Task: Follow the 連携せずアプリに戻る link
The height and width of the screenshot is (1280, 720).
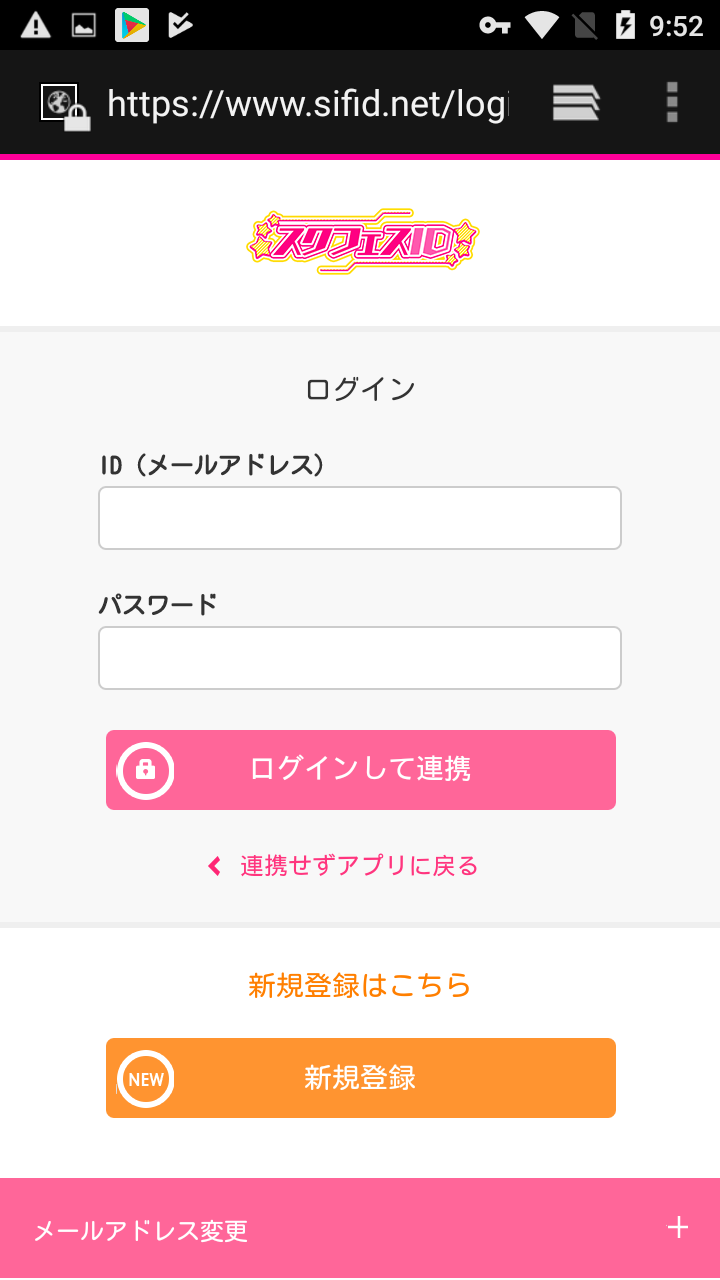Action: pos(359,866)
